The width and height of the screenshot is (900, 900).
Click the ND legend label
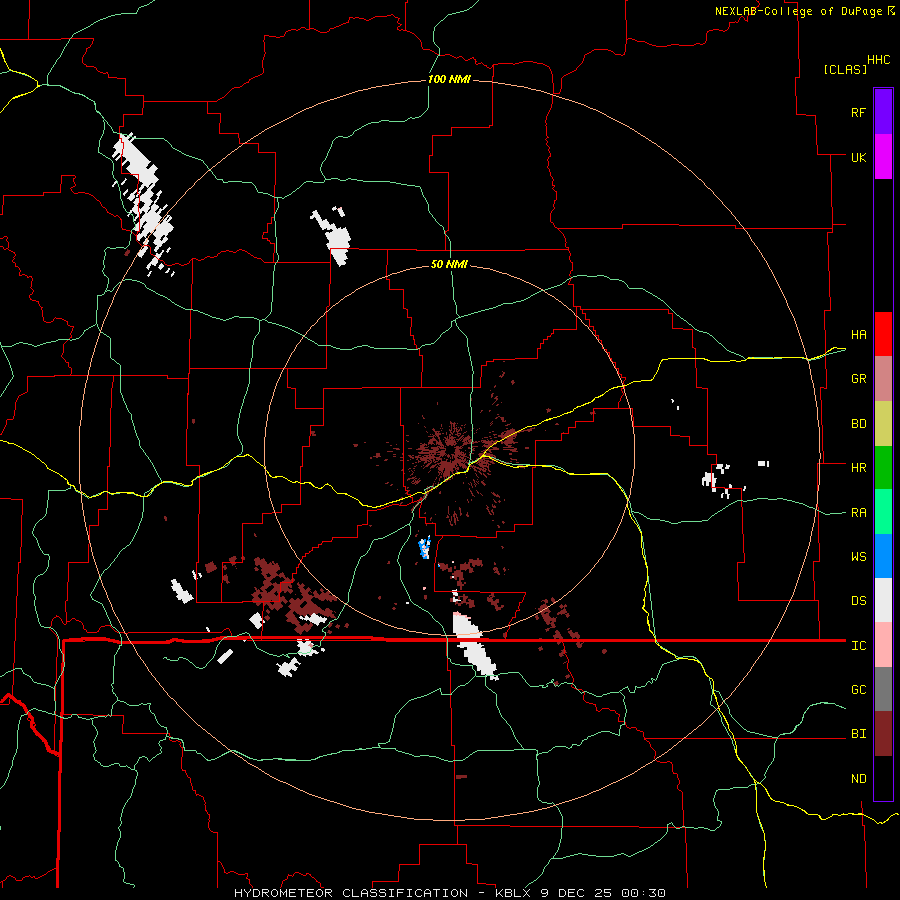tap(858, 779)
